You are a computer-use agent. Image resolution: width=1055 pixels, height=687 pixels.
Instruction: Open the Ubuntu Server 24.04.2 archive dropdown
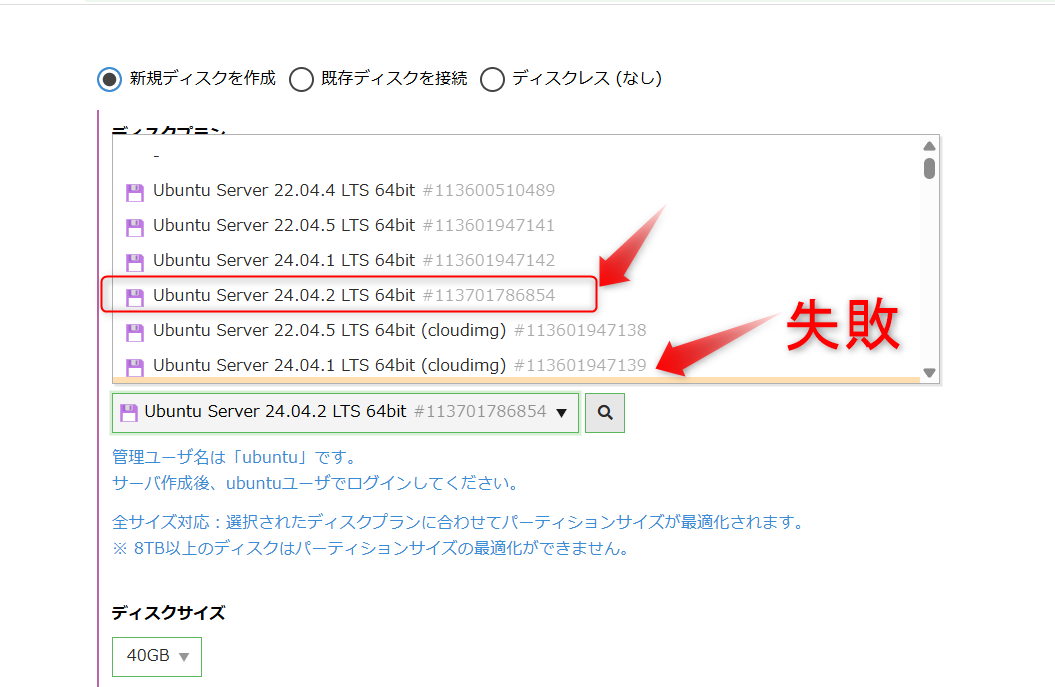(x=345, y=412)
